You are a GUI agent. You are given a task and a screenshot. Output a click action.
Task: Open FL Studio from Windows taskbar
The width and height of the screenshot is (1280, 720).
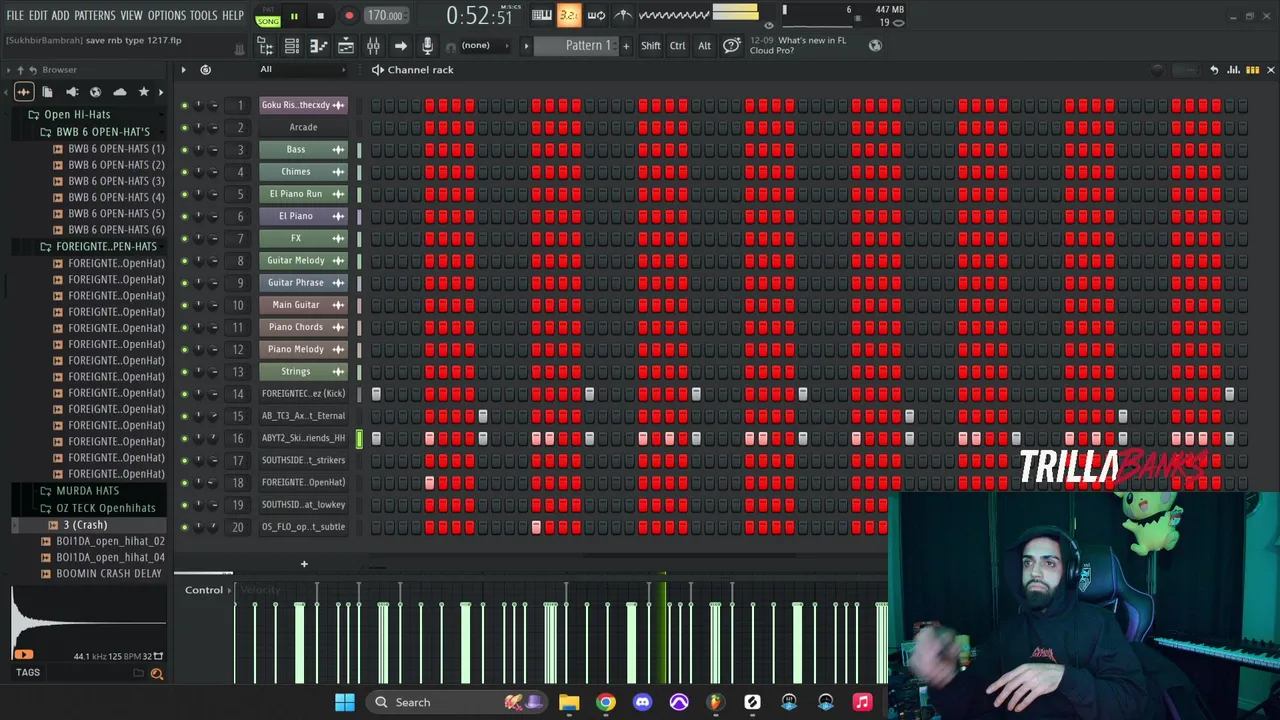pyautogui.click(x=715, y=702)
